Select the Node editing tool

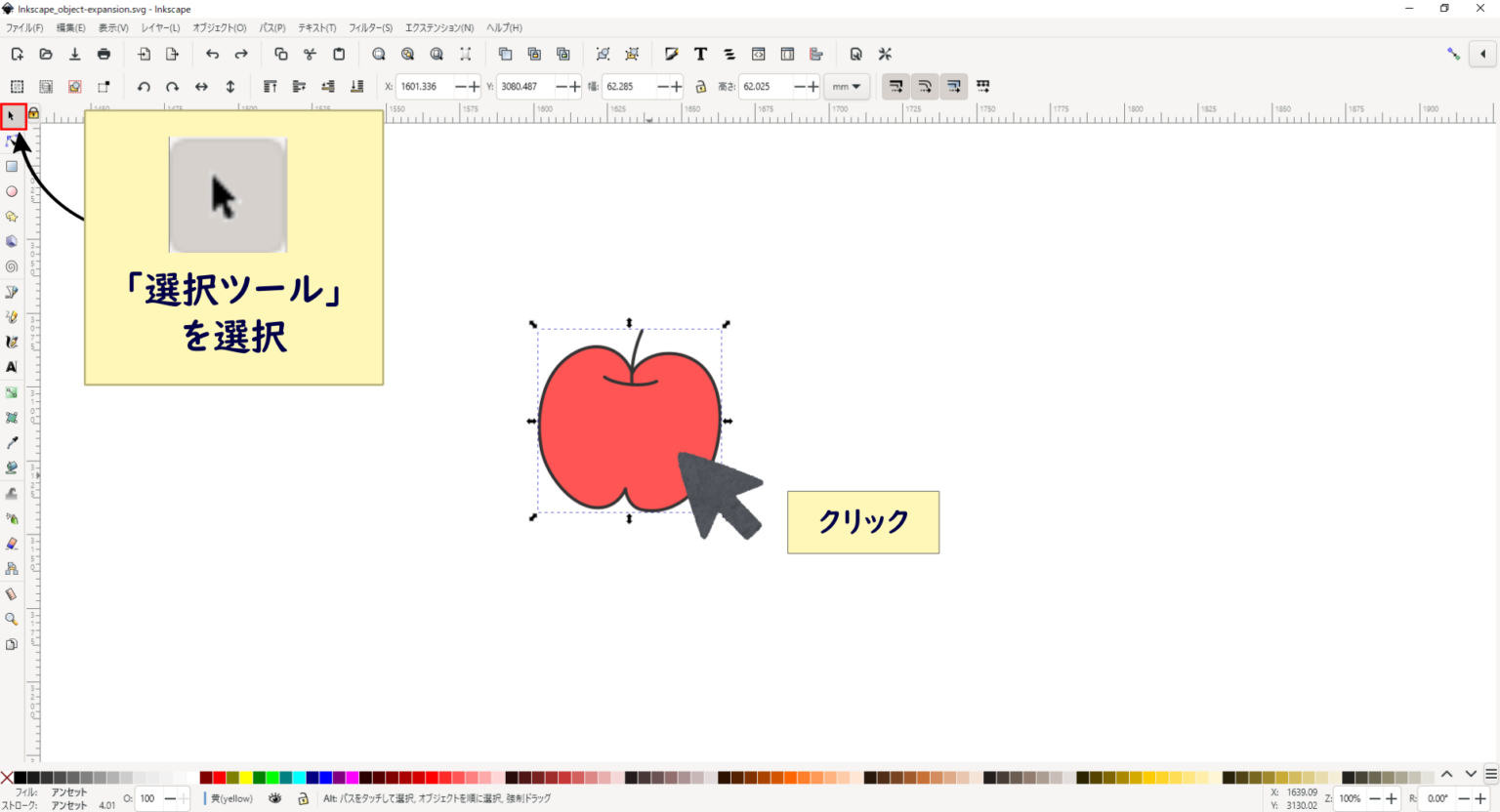pyautogui.click(x=12, y=141)
